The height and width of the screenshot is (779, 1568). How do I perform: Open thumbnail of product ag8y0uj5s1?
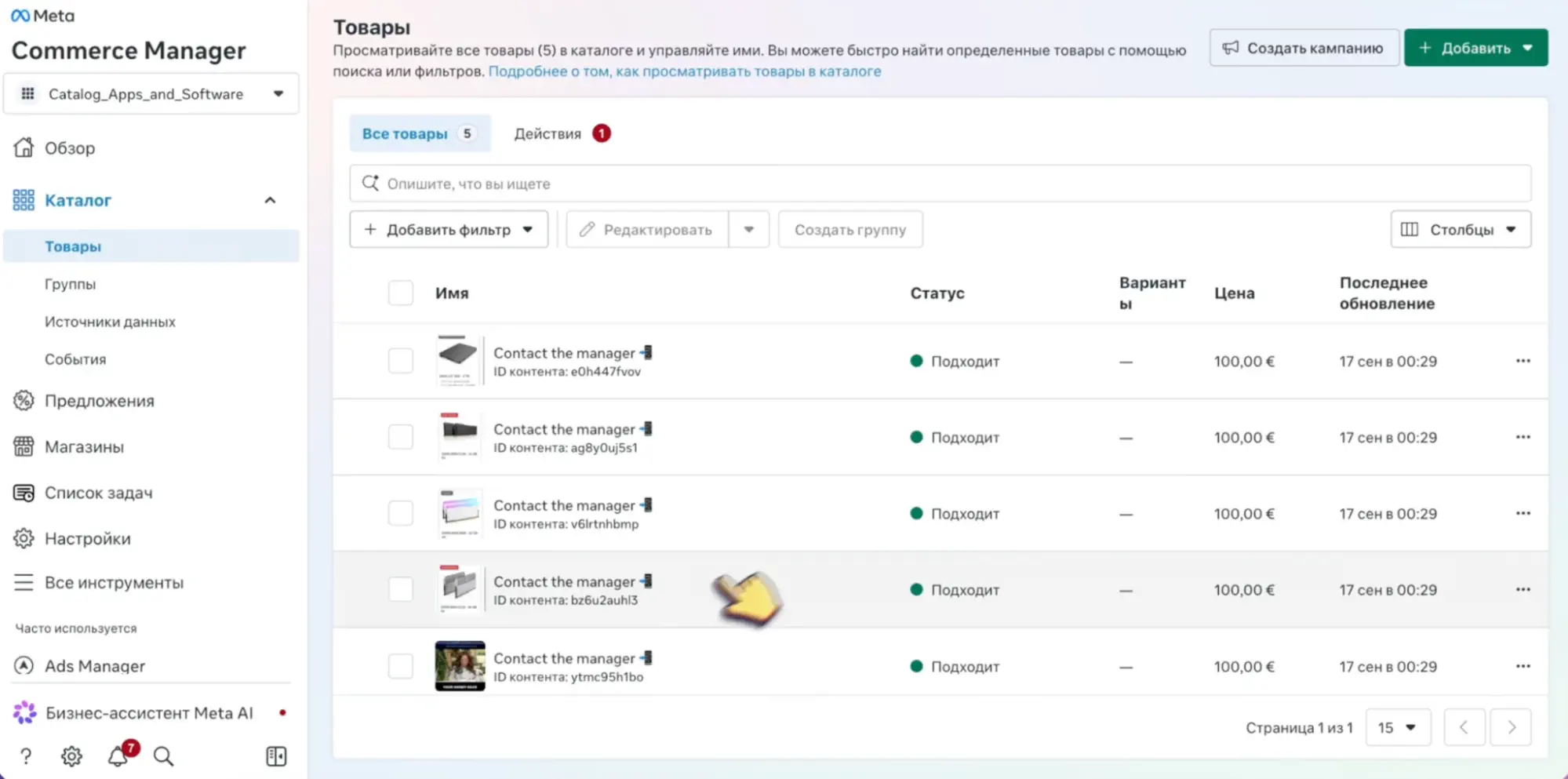(x=460, y=437)
